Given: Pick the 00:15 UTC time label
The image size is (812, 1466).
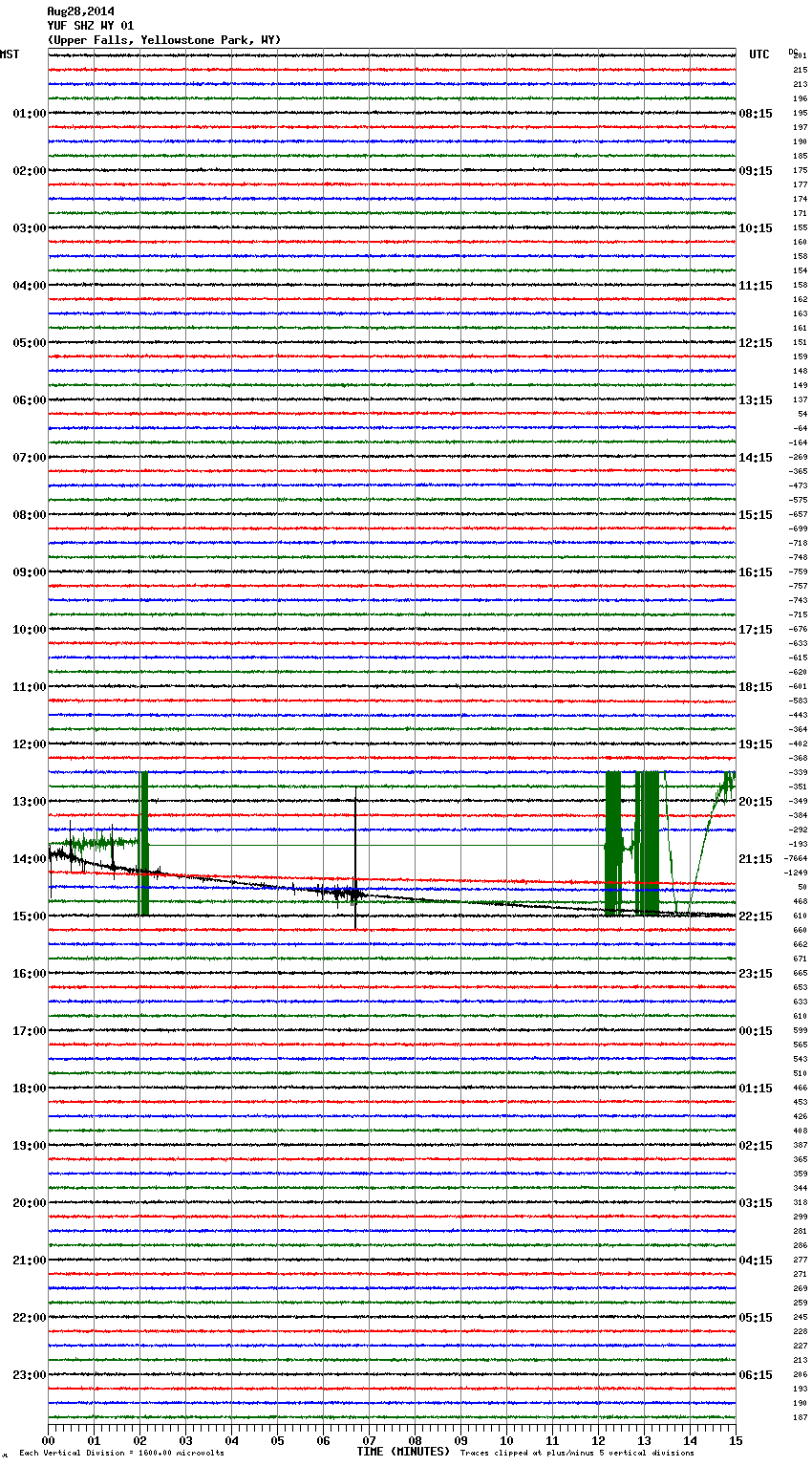Looking at the screenshot, I should coord(756,1031).
